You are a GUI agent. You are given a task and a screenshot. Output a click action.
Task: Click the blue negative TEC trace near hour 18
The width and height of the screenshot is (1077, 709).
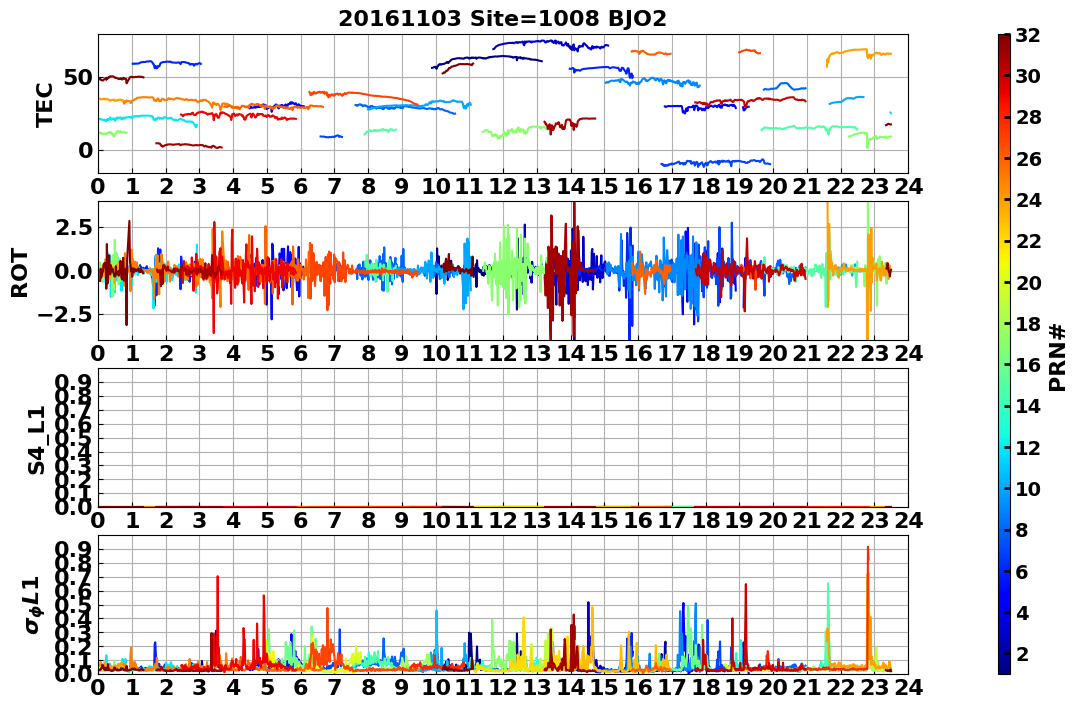(x=715, y=163)
